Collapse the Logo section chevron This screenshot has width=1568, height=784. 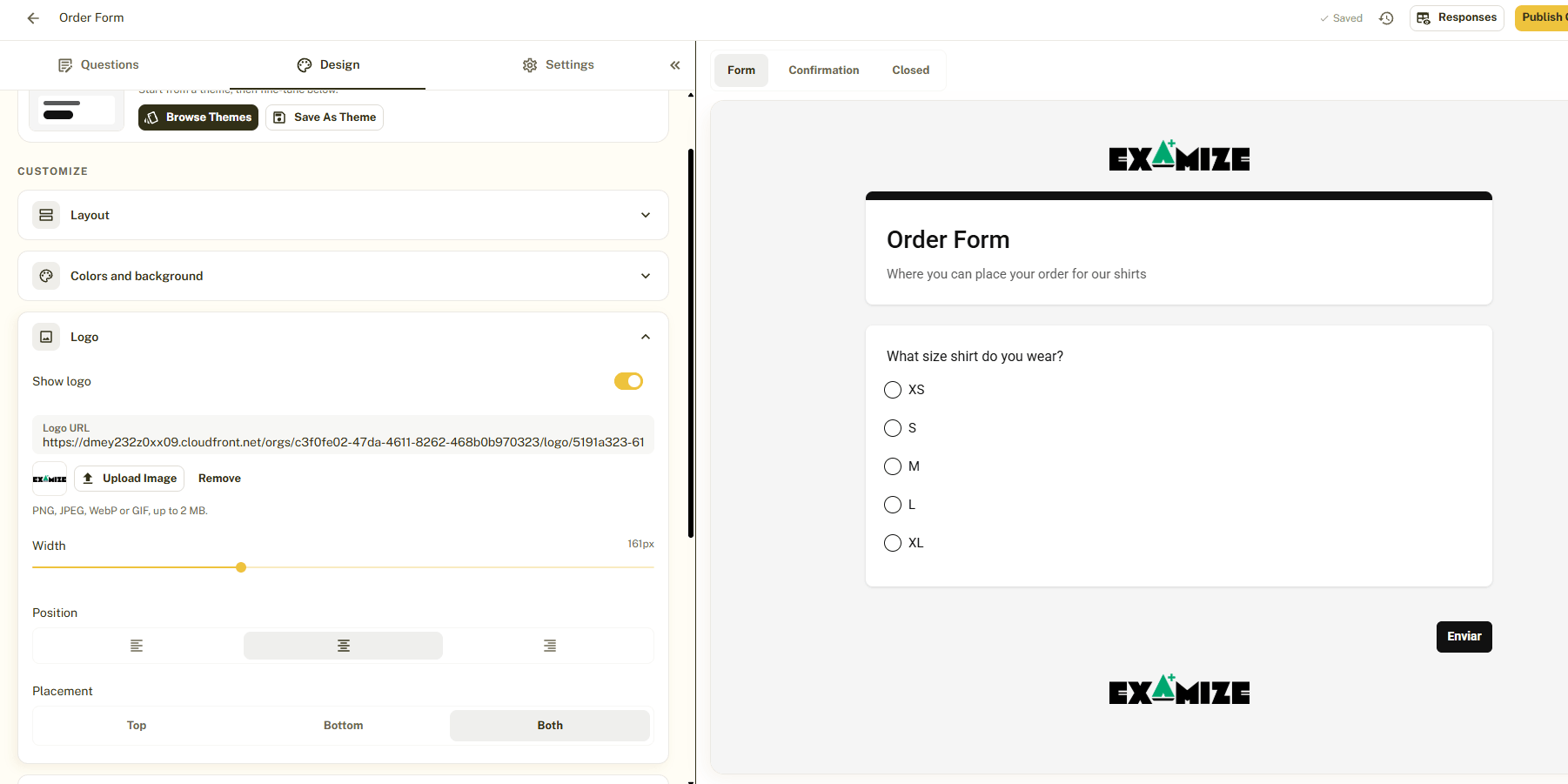coord(646,337)
